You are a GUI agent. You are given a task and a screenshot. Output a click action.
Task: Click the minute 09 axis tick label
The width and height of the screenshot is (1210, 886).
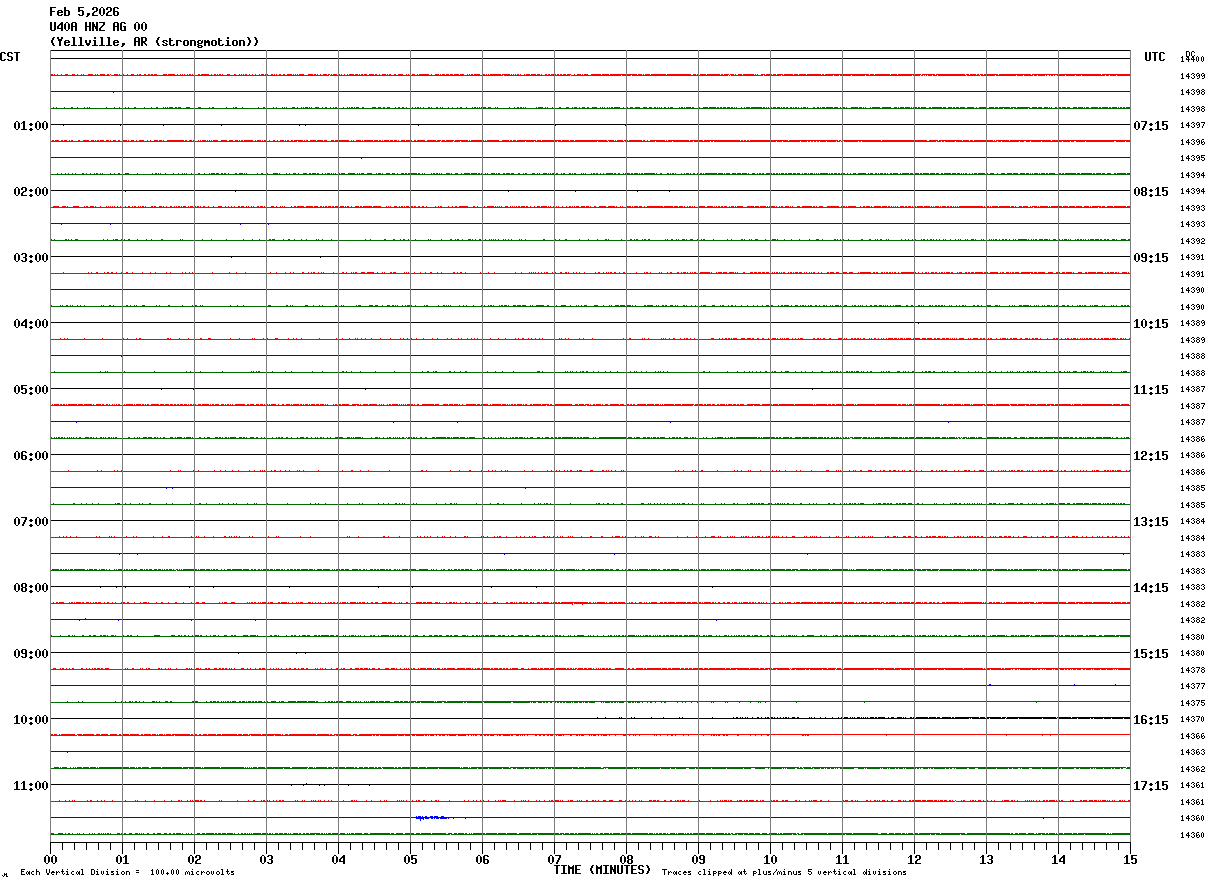(x=699, y=860)
